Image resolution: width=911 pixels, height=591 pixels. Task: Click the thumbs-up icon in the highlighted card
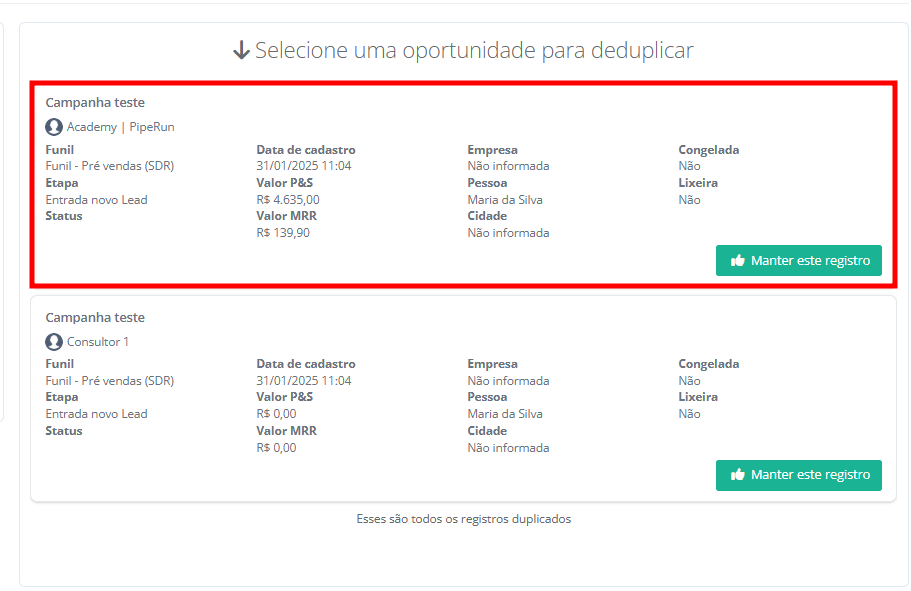(x=738, y=260)
